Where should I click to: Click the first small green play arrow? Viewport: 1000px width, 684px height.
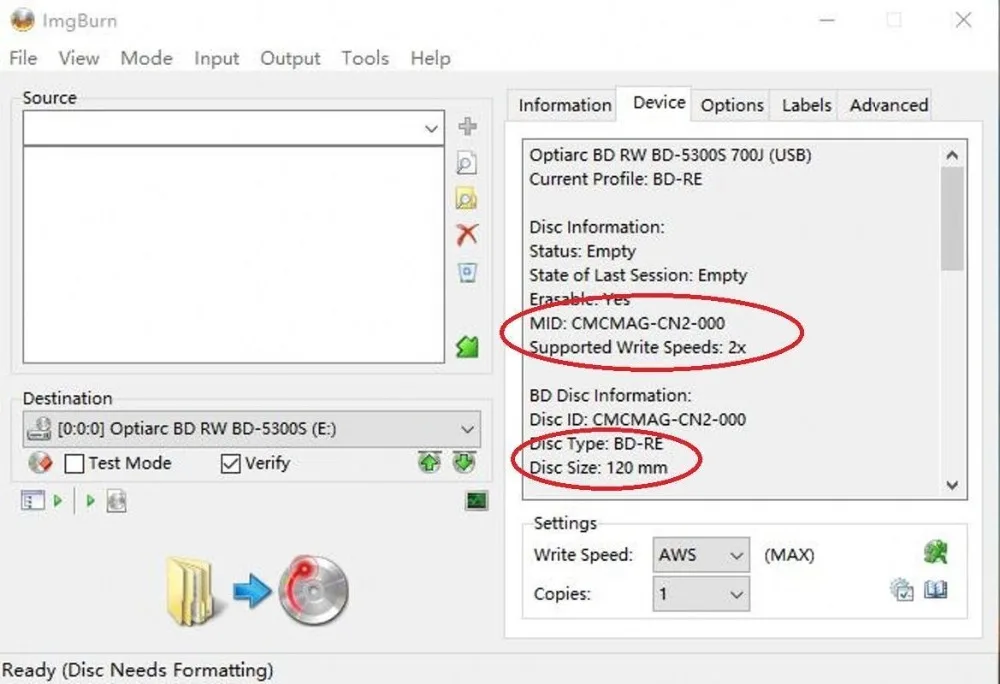[58, 501]
